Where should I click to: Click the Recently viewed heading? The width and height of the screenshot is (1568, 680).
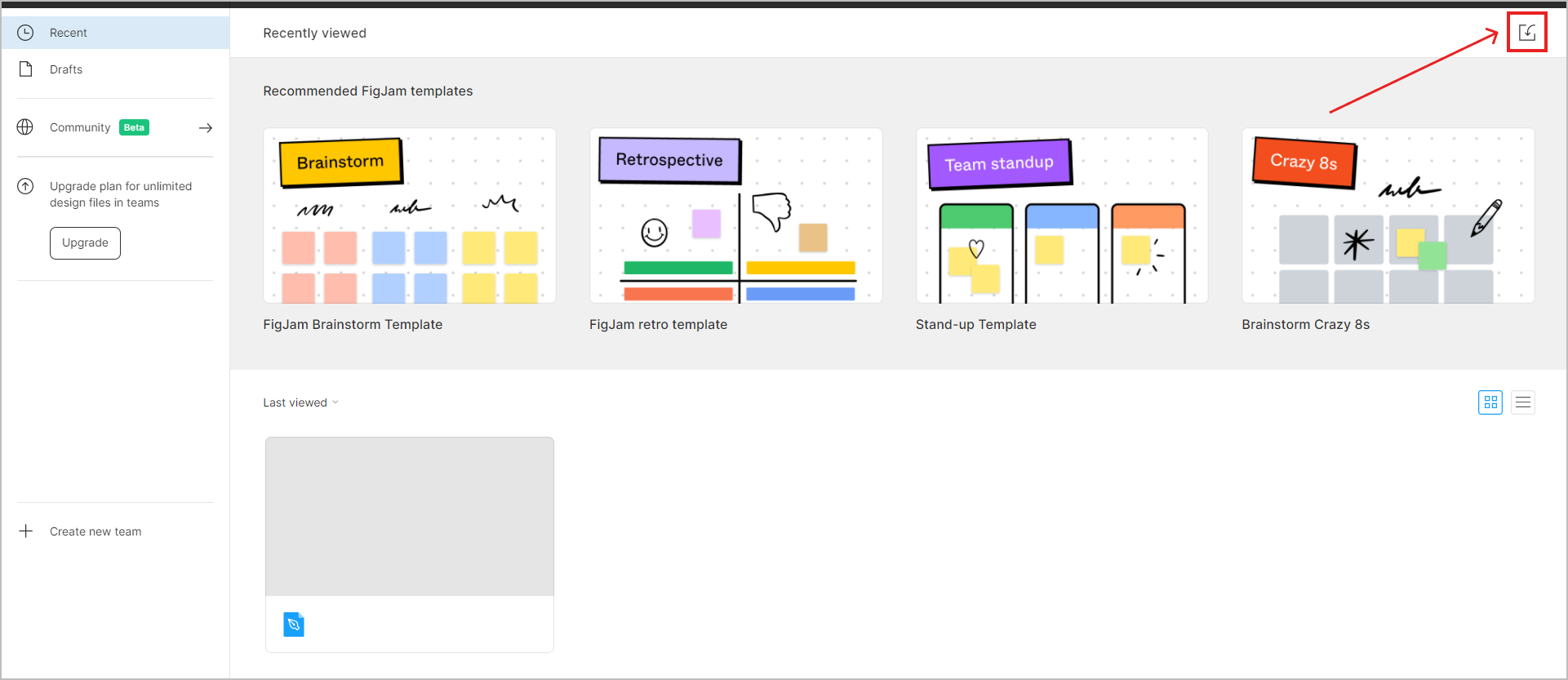(x=315, y=33)
